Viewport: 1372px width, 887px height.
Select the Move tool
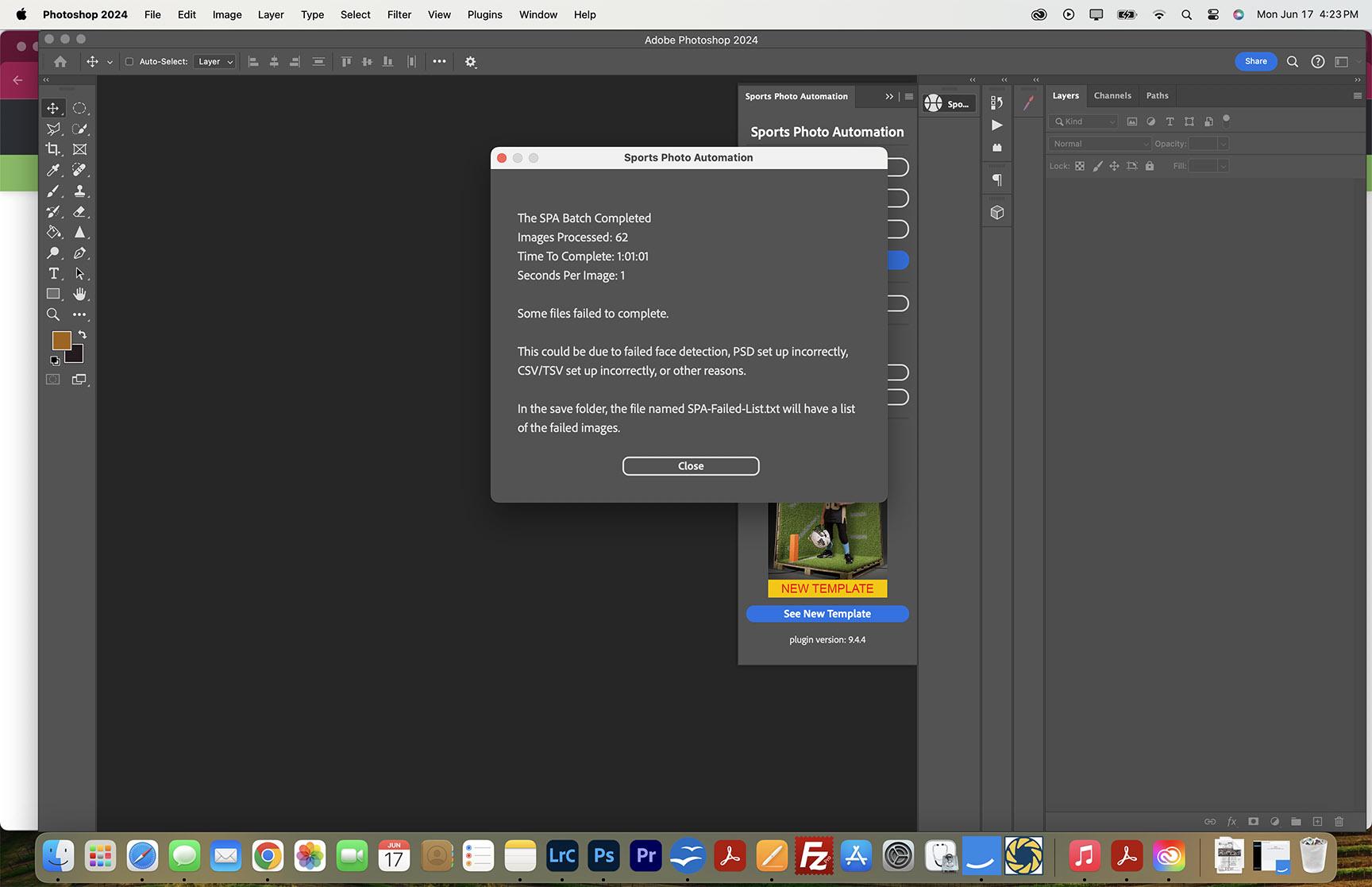click(53, 108)
